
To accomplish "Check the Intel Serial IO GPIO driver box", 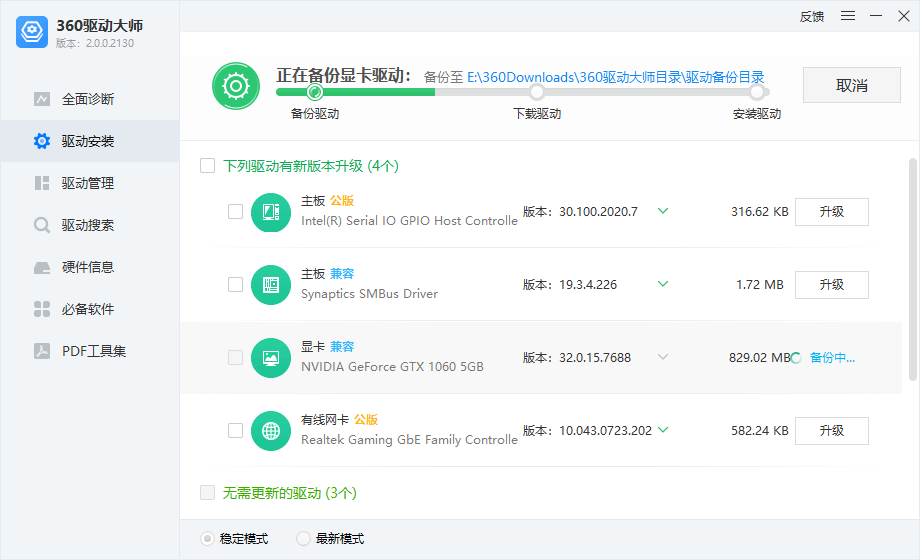I will coord(235,211).
